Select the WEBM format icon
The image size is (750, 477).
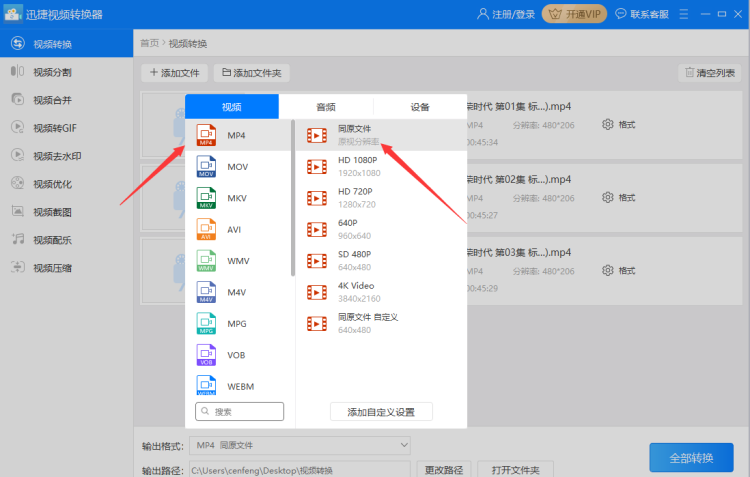[206, 386]
